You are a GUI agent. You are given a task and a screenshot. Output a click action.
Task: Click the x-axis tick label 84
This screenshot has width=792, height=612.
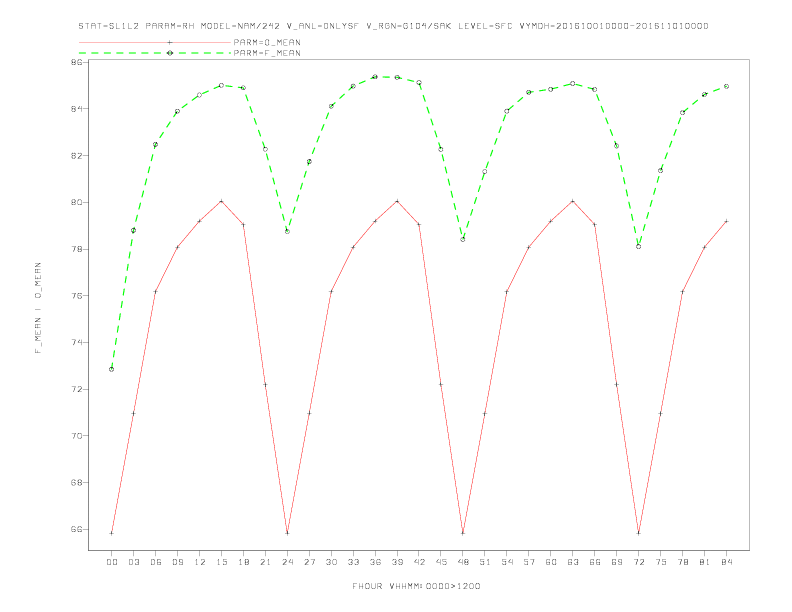click(726, 562)
